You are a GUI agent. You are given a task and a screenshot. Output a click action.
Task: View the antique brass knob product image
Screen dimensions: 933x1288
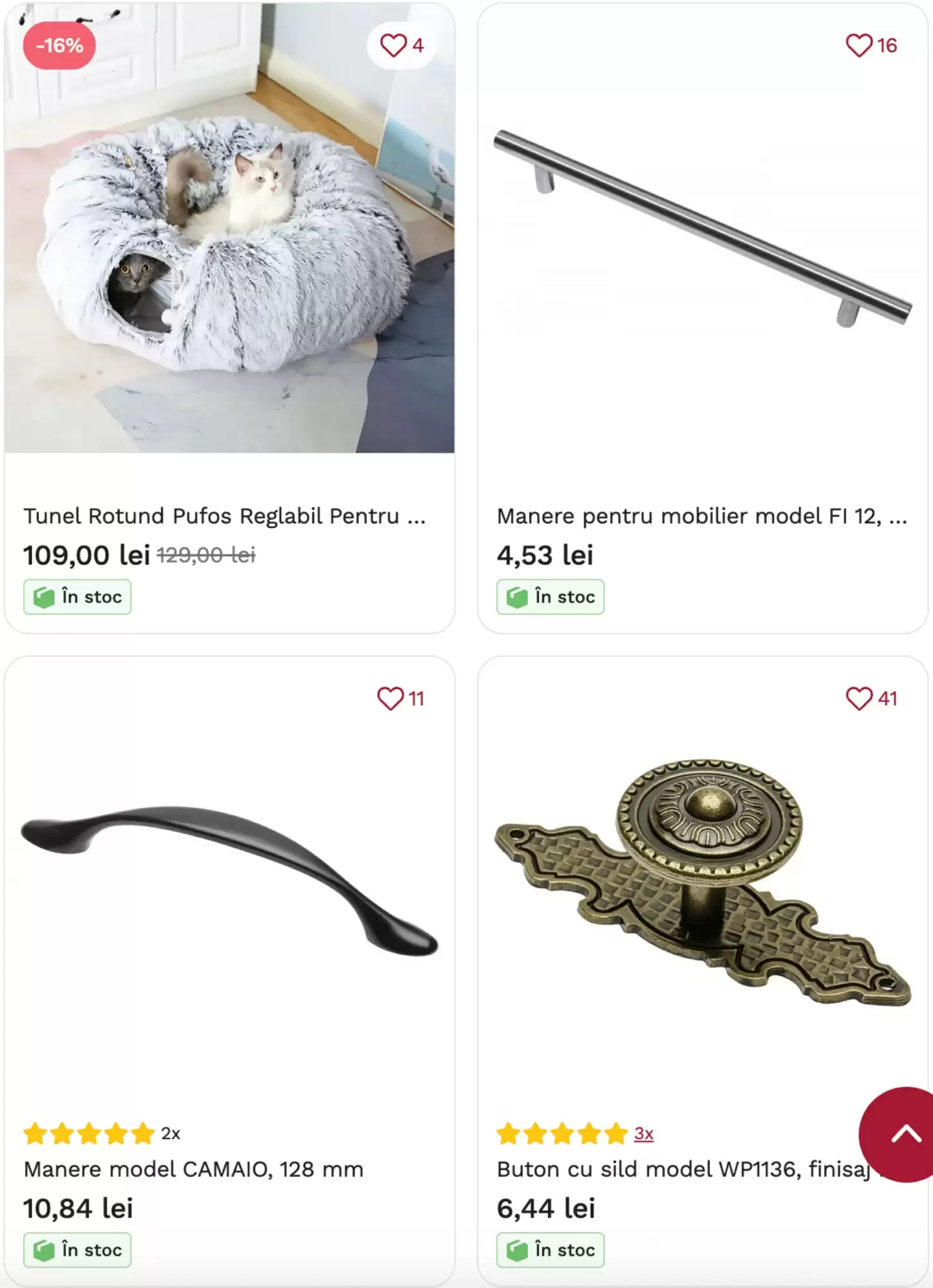702,881
